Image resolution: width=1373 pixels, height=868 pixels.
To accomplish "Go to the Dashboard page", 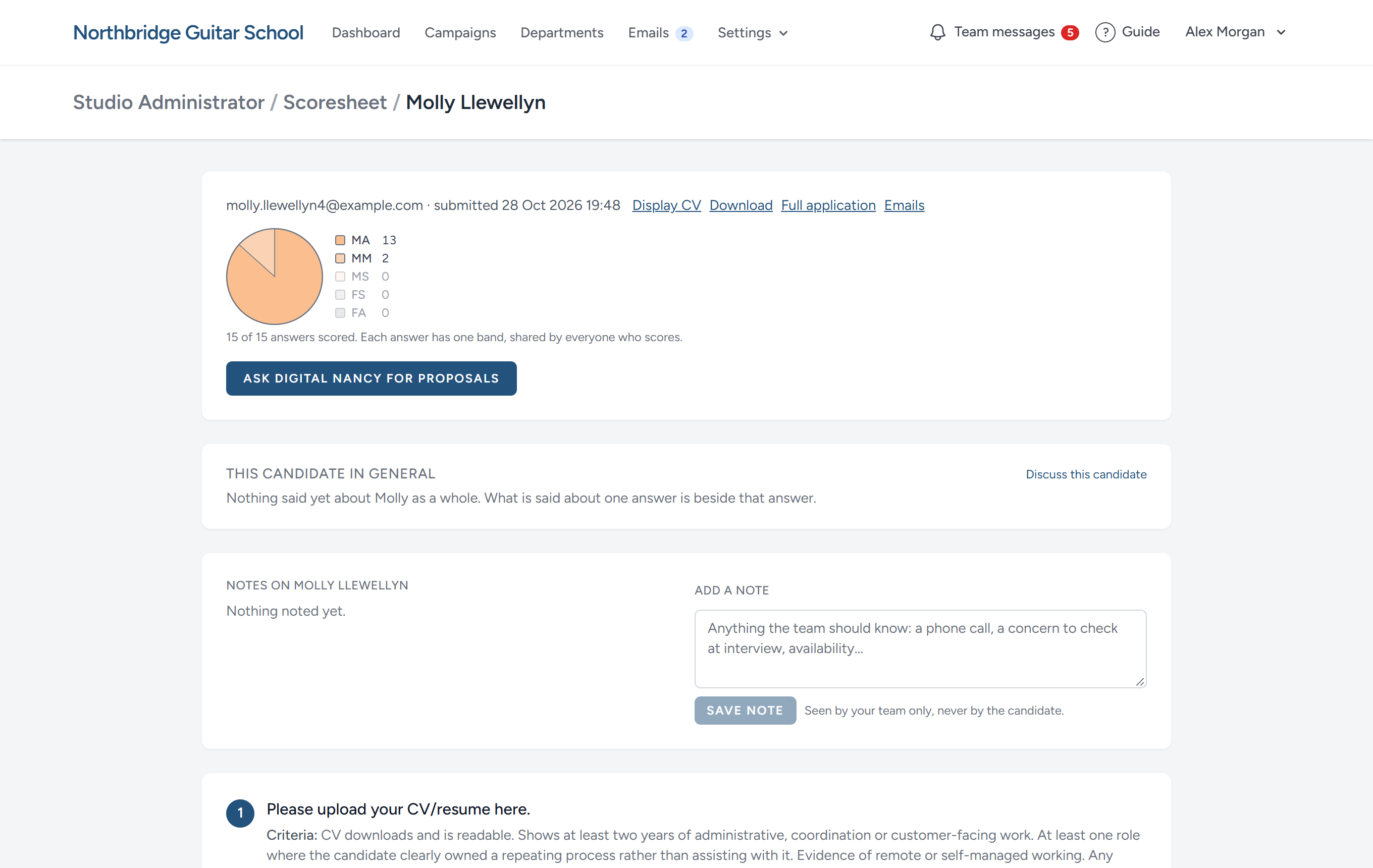I will 365,32.
